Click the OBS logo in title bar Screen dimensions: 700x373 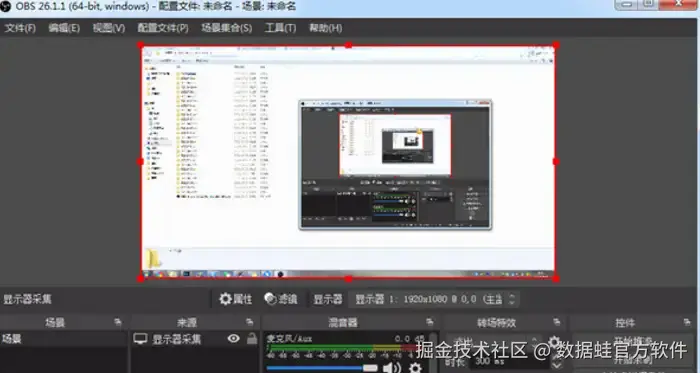pos(5,7)
